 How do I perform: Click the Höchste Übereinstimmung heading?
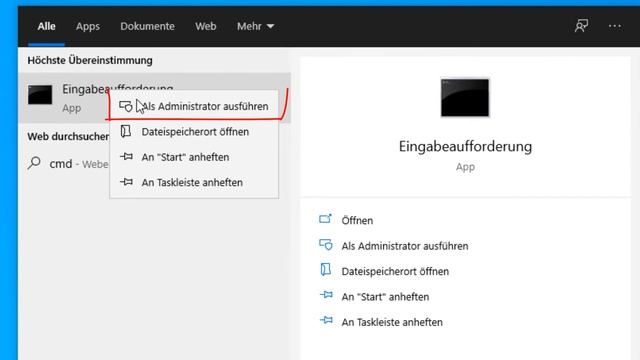(90, 60)
